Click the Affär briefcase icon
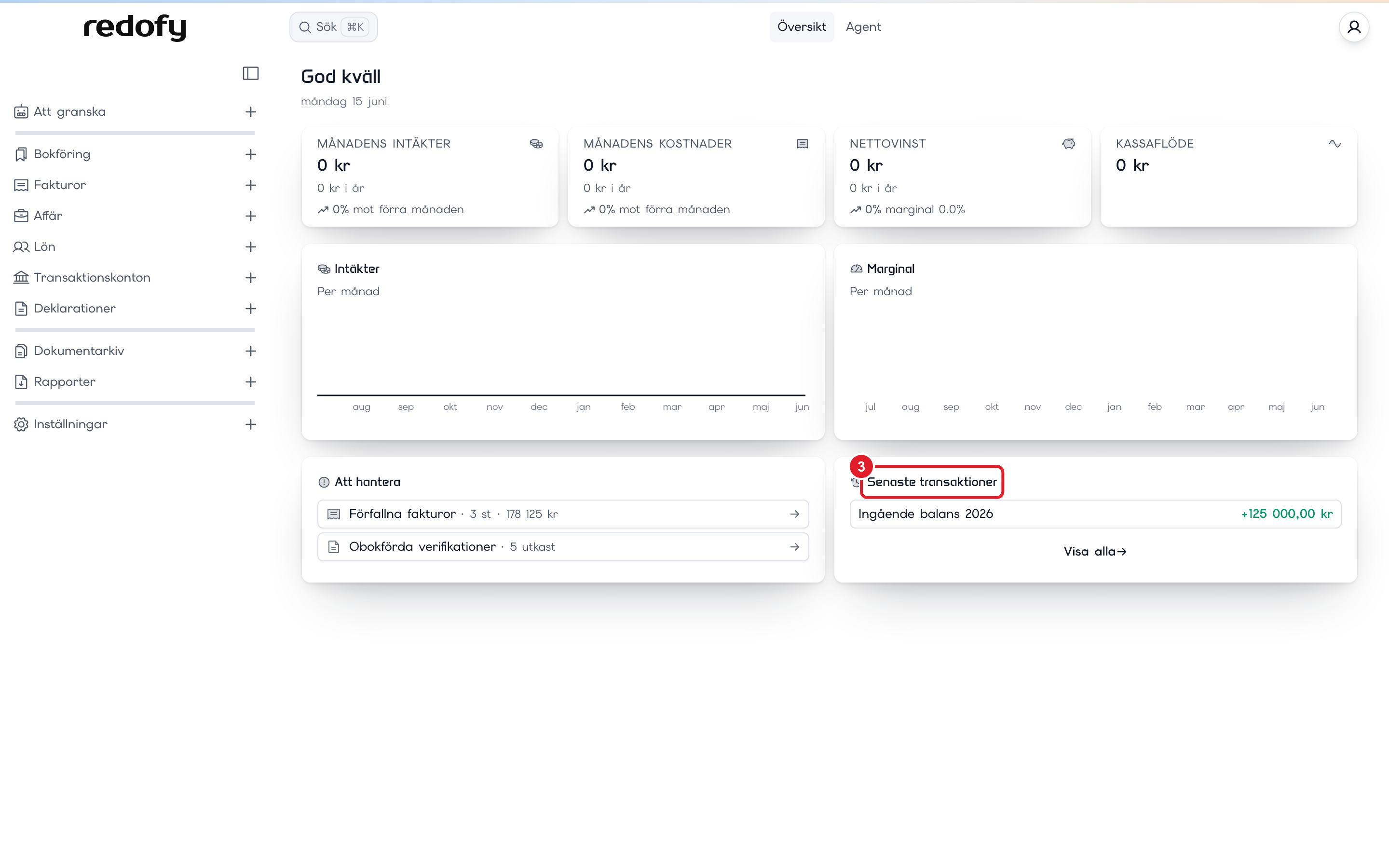Image resolution: width=1389 pixels, height=868 pixels. pyautogui.click(x=21, y=216)
